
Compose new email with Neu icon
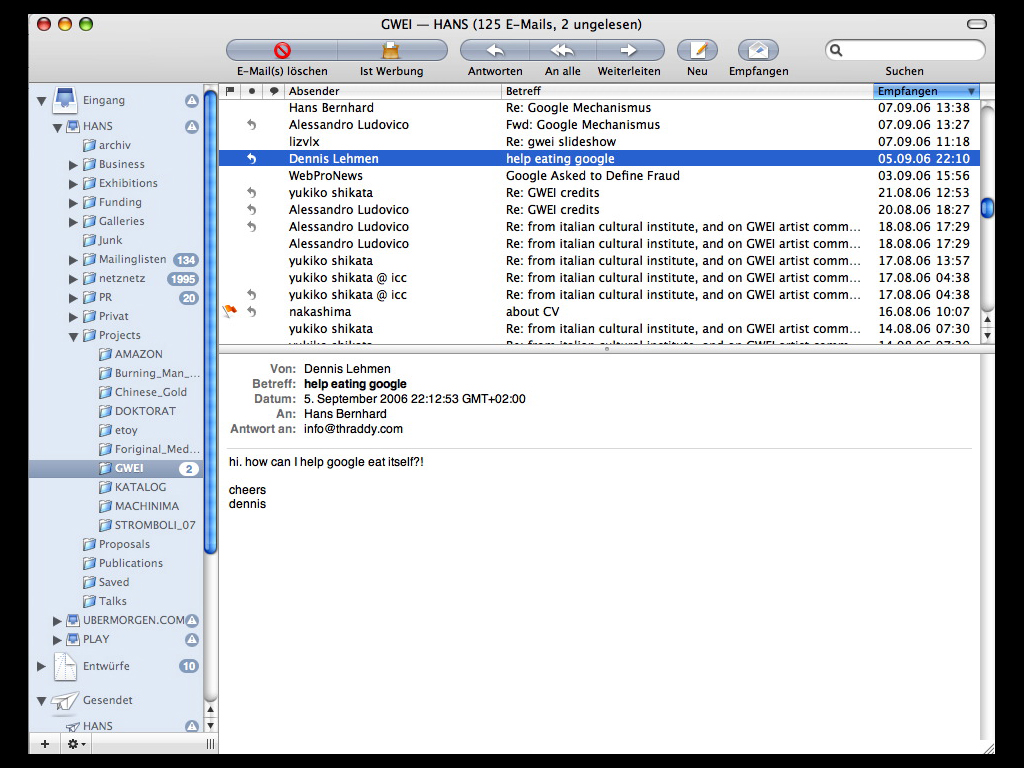[x=698, y=51]
